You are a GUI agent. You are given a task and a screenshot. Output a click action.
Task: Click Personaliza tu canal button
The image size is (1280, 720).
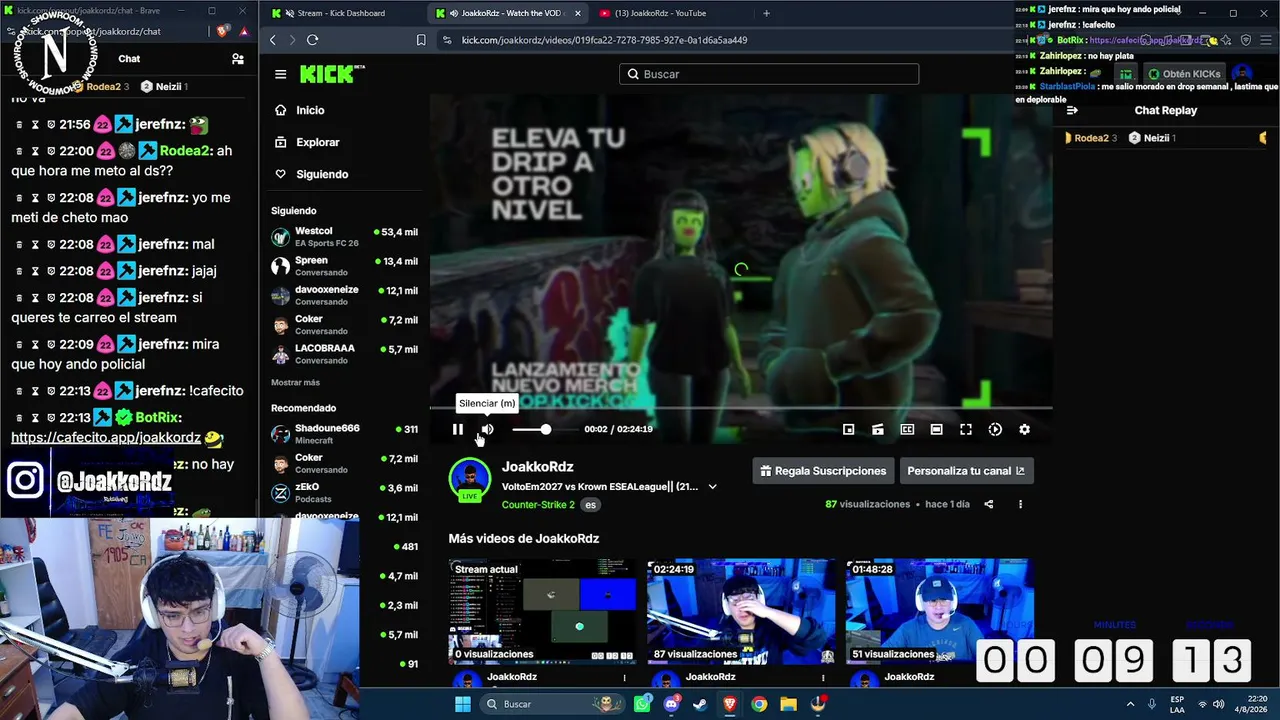click(x=966, y=471)
